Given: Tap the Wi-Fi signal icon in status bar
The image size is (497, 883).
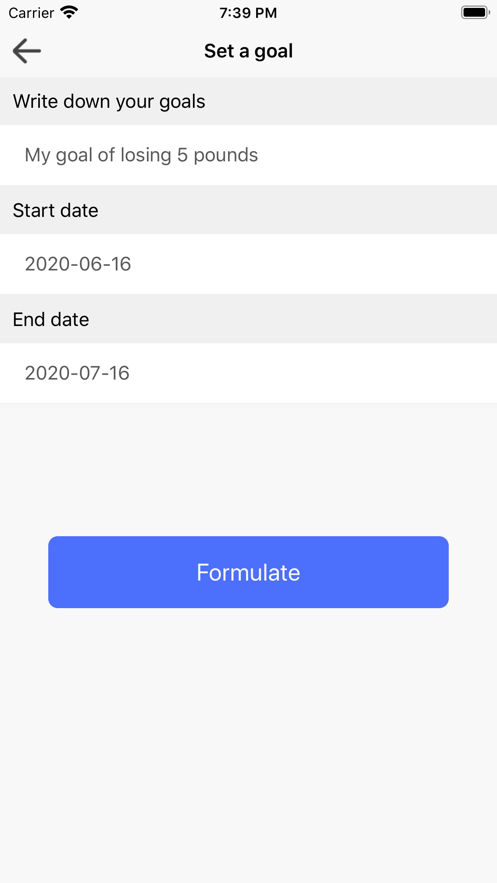Looking at the screenshot, I should pos(69,12).
